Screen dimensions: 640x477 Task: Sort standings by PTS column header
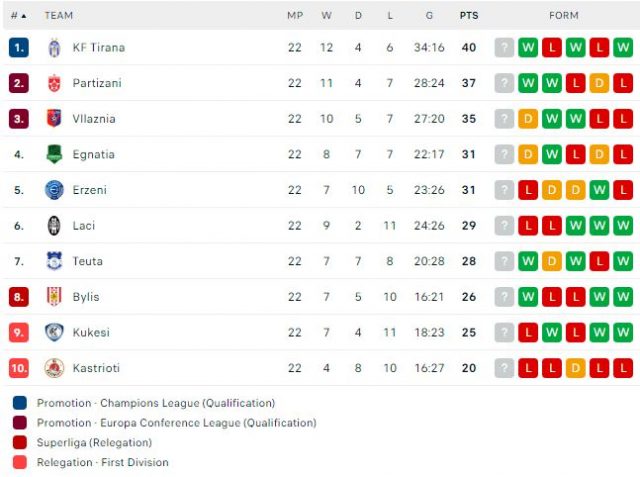coord(468,16)
